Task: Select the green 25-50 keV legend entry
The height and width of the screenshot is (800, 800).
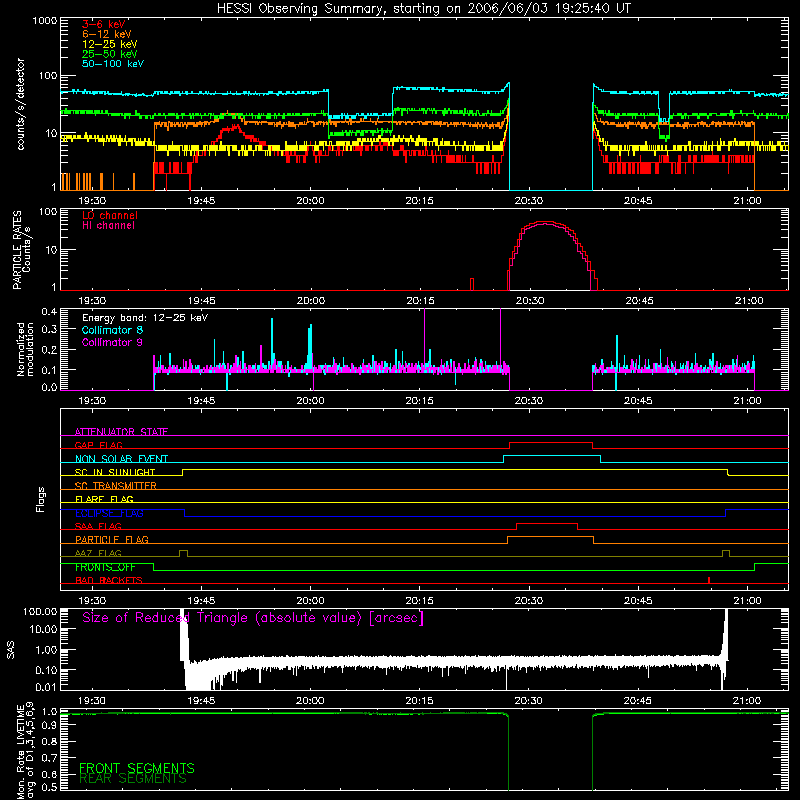Action: coord(110,54)
